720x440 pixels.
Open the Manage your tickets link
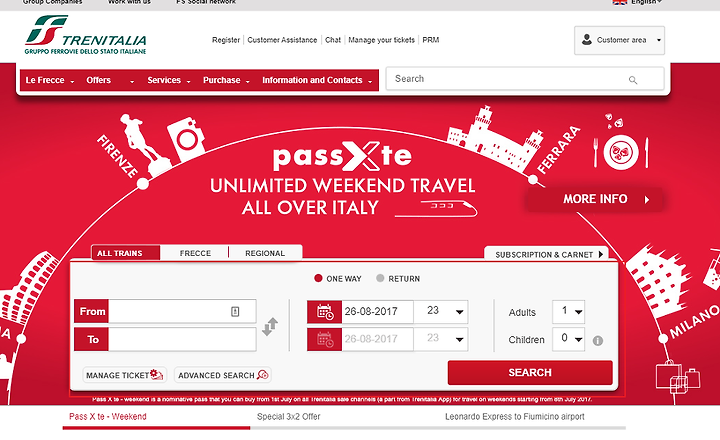coord(381,40)
